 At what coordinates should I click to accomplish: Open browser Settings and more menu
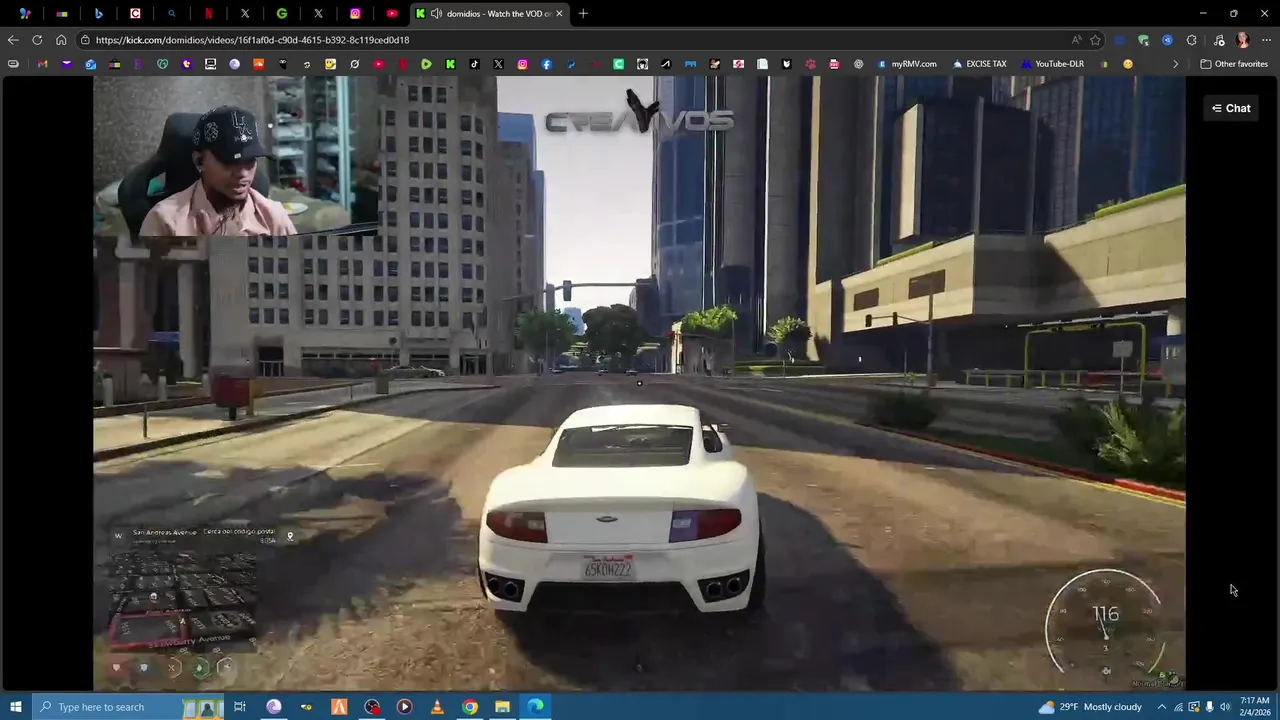point(1266,40)
